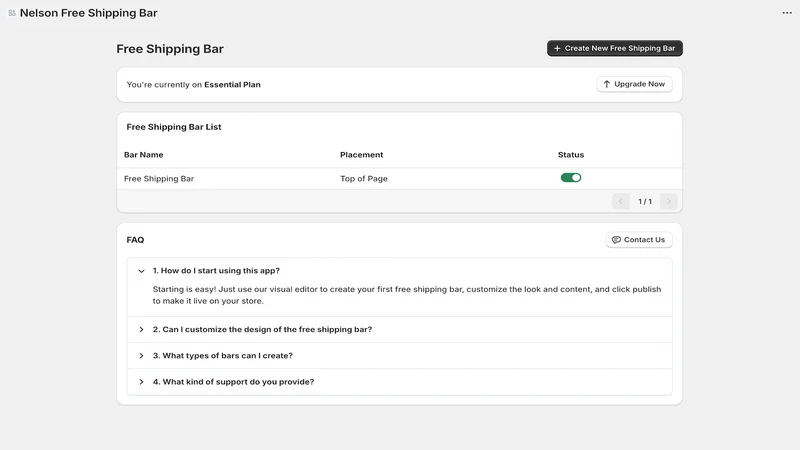This screenshot has height=450, width=800.
Task: Click the 'Bar Name' column header
Action: pos(143,155)
